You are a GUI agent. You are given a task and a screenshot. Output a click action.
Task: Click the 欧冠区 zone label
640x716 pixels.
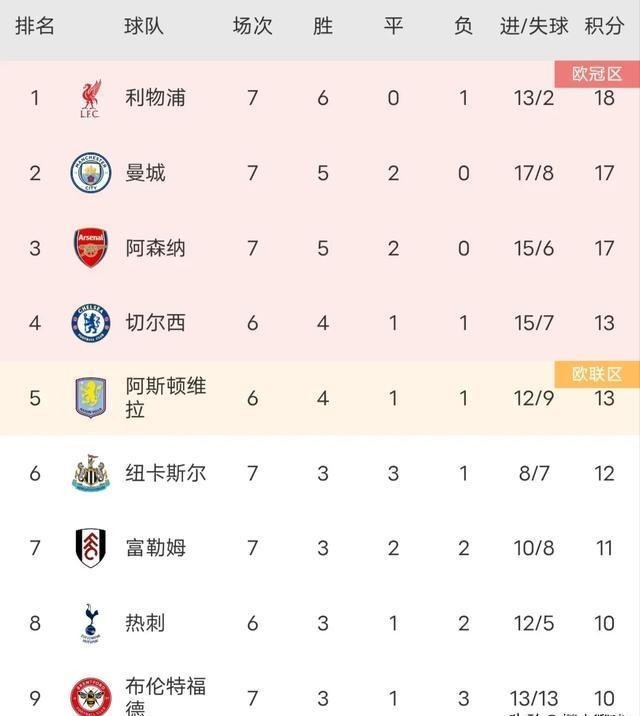597,74
